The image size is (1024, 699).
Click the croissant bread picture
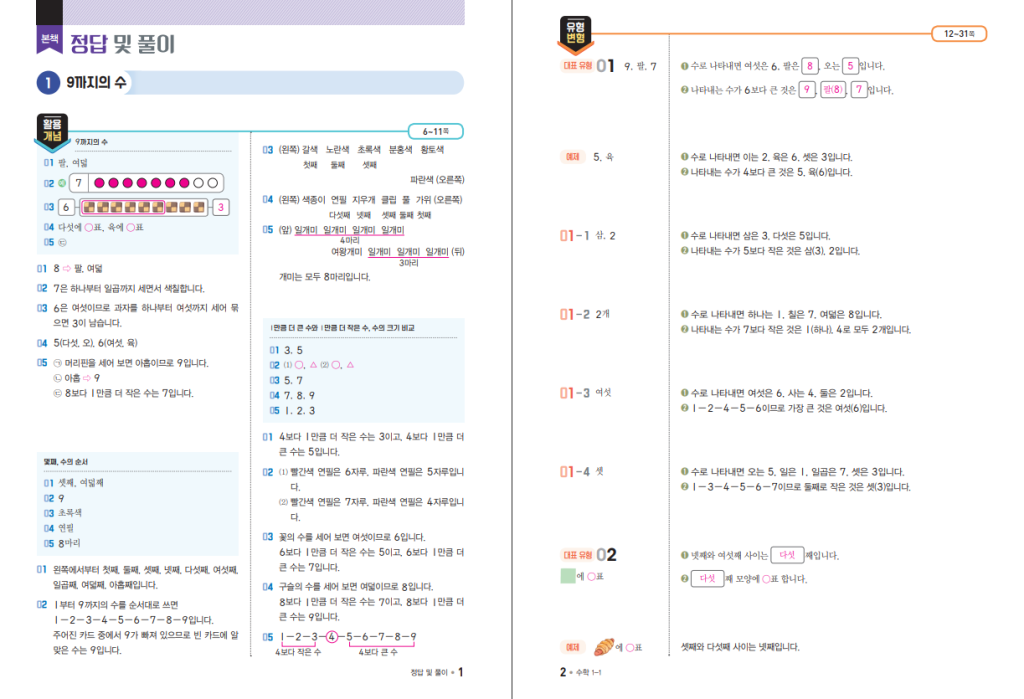tap(606, 647)
